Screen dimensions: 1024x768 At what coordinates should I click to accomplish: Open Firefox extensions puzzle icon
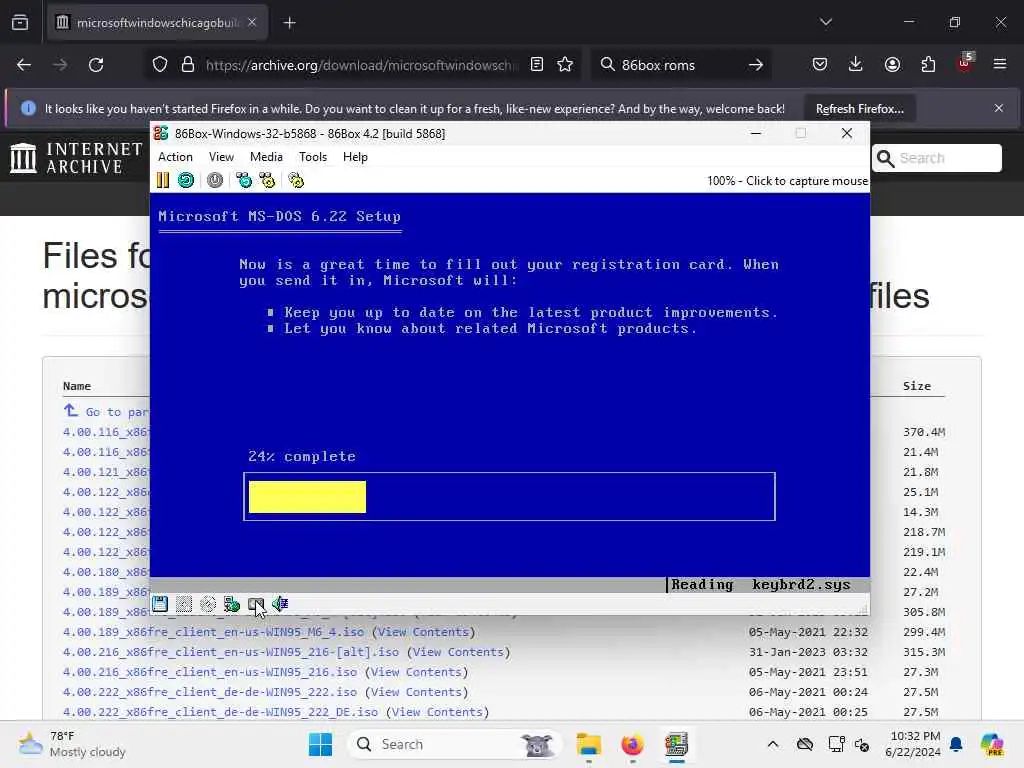(x=928, y=65)
